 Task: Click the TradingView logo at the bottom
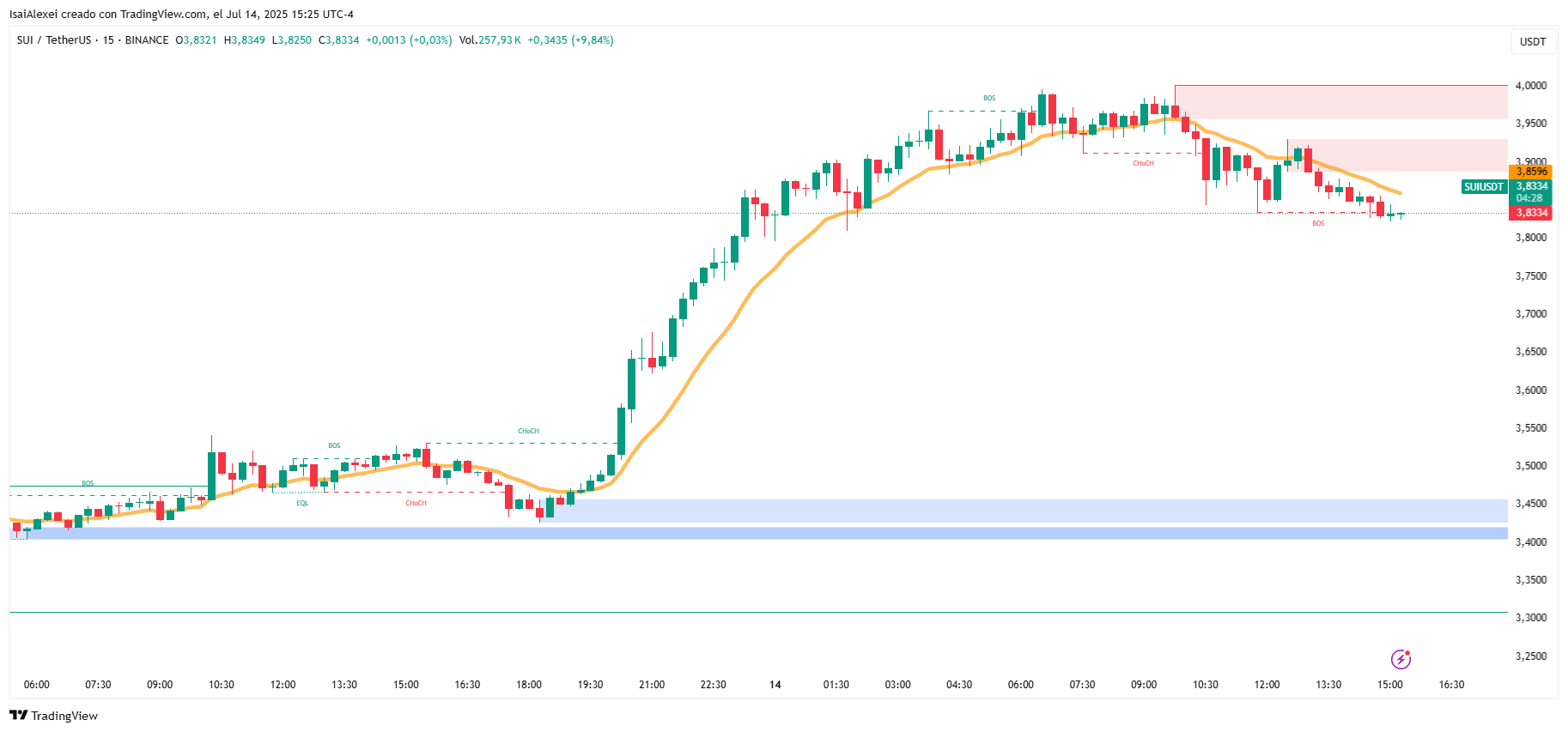pyautogui.click(x=53, y=716)
